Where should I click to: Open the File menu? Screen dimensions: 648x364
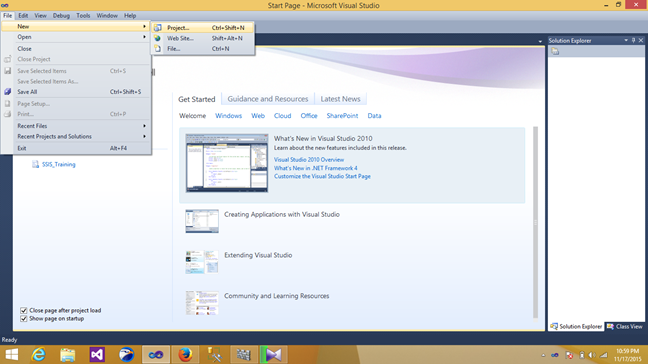coord(7,15)
